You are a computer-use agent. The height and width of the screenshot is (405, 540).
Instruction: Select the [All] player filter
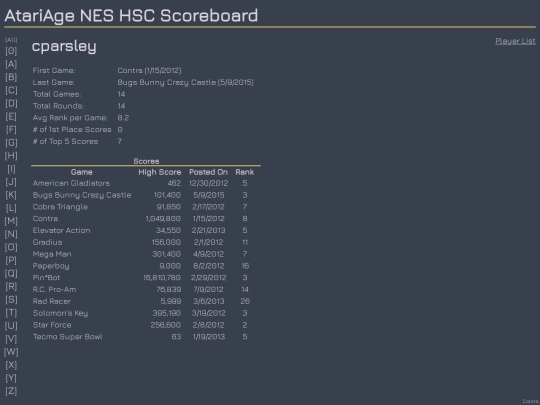click(x=11, y=40)
